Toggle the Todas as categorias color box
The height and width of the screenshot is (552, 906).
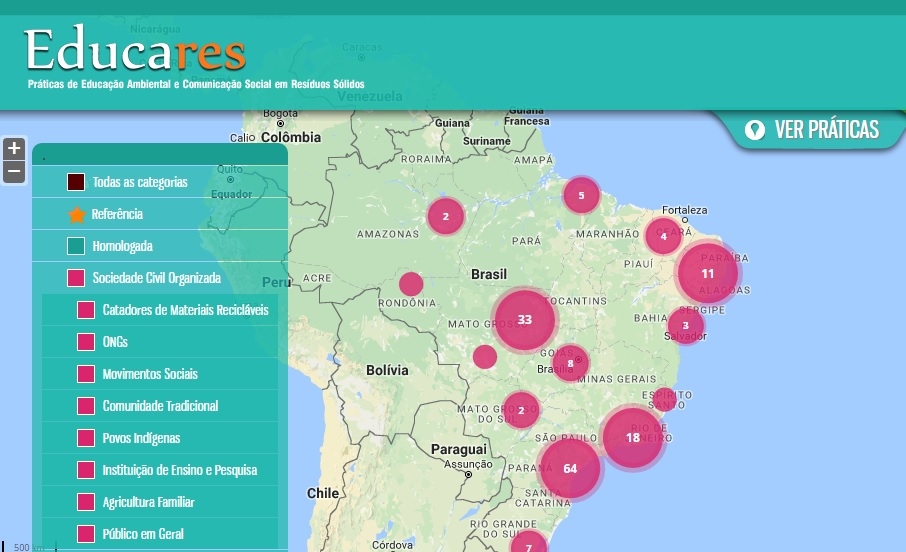pos(76,182)
